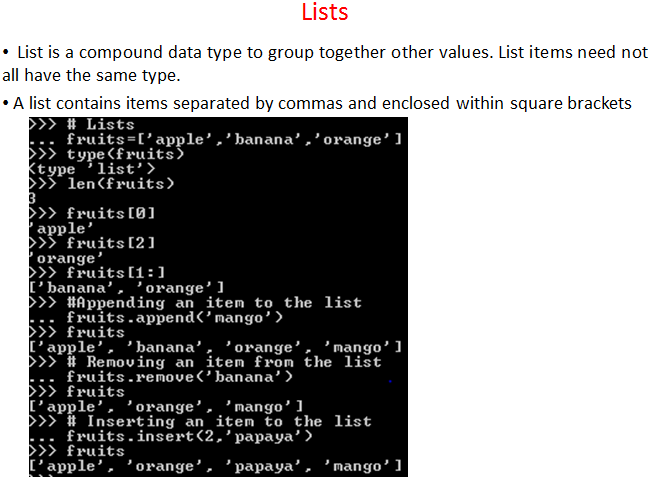Click the fruits list assignment line
652x482 pixels.
coord(215,139)
